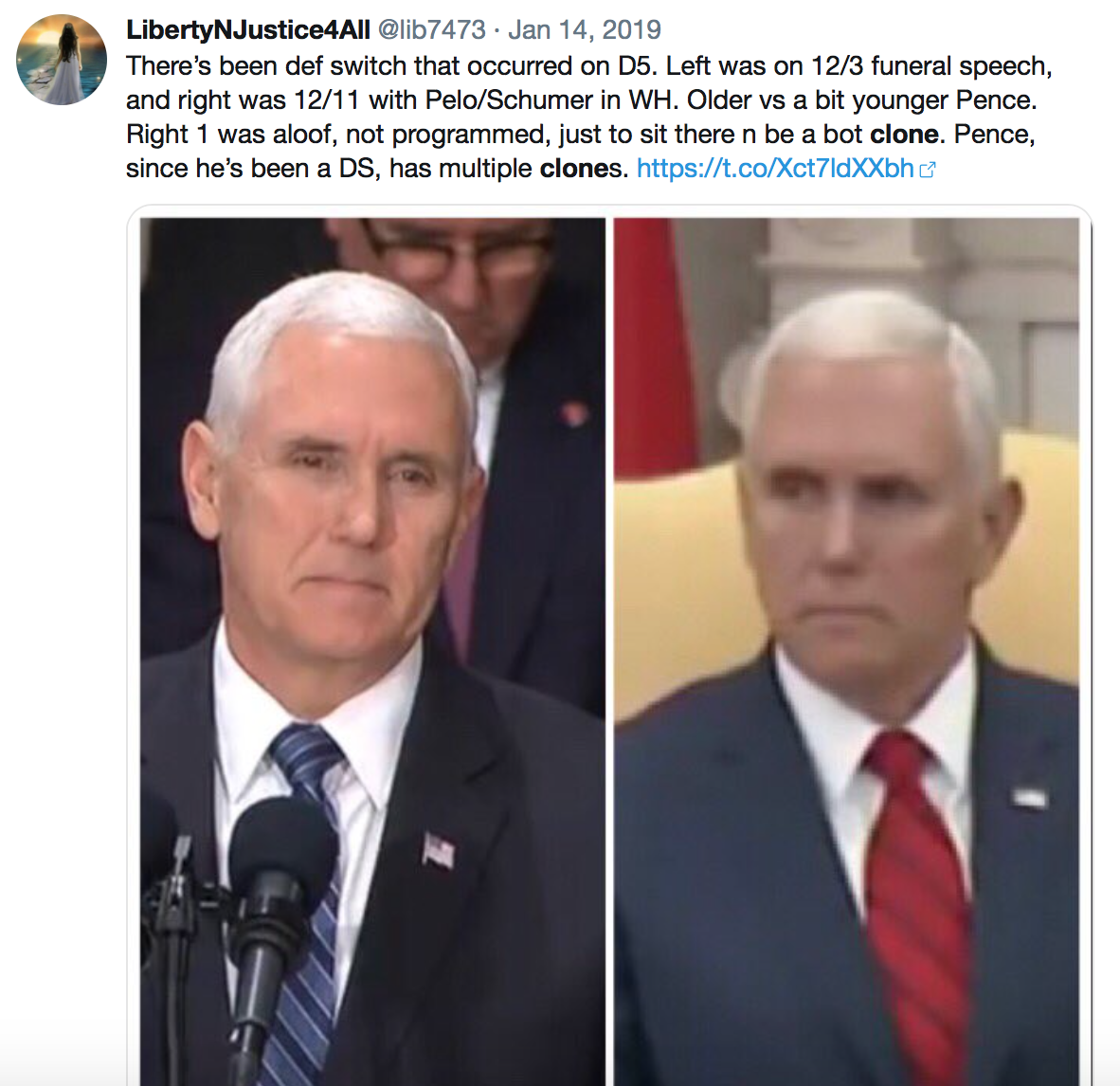1120x1086 pixels.
Task: Click the lapel pin on blue suit, right photo
Action: tap(1029, 796)
